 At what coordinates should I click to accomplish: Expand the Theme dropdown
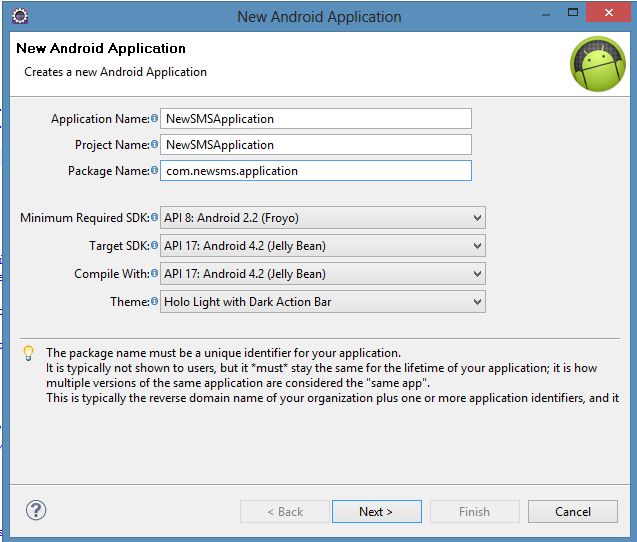click(322, 302)
